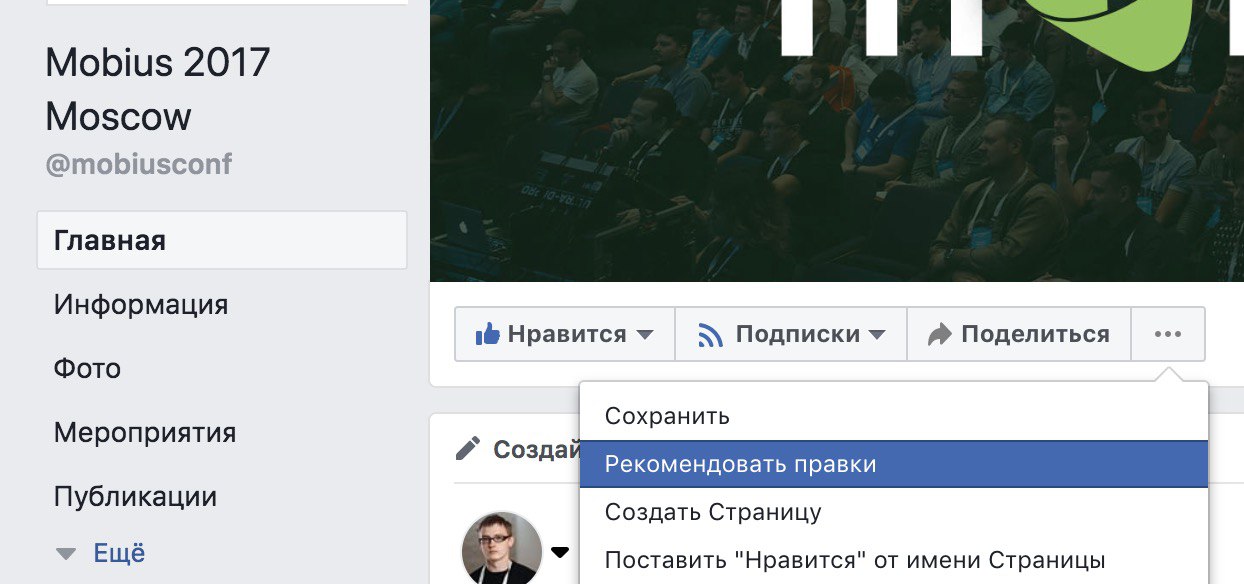1244x584 pixels.
Task: Open the three-dots more options button
Action: click(1168, 334)
